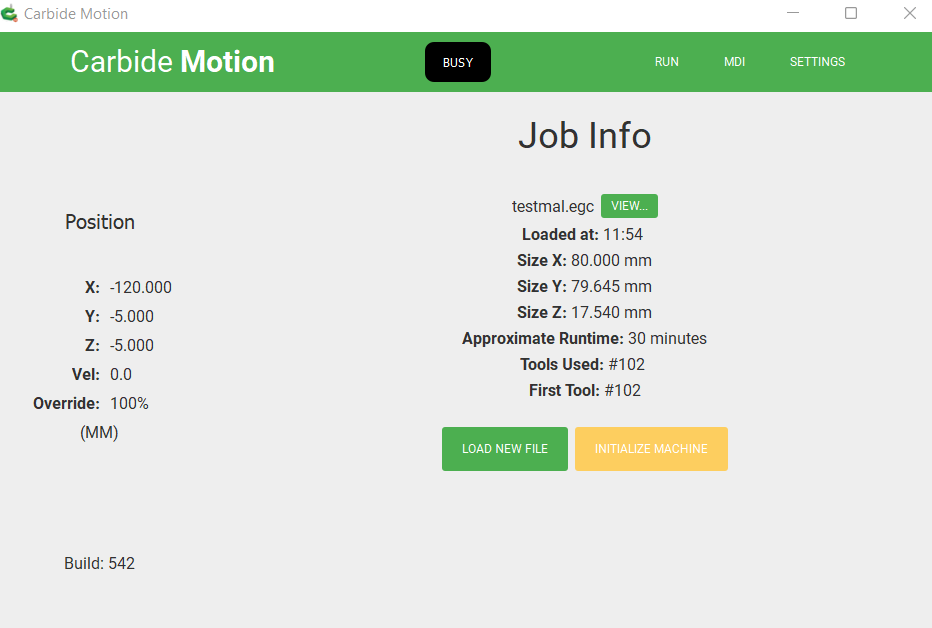Click the Carbide Motion logo text in header
The height and width of the screenshot is (628, 932).
[172, 62]
